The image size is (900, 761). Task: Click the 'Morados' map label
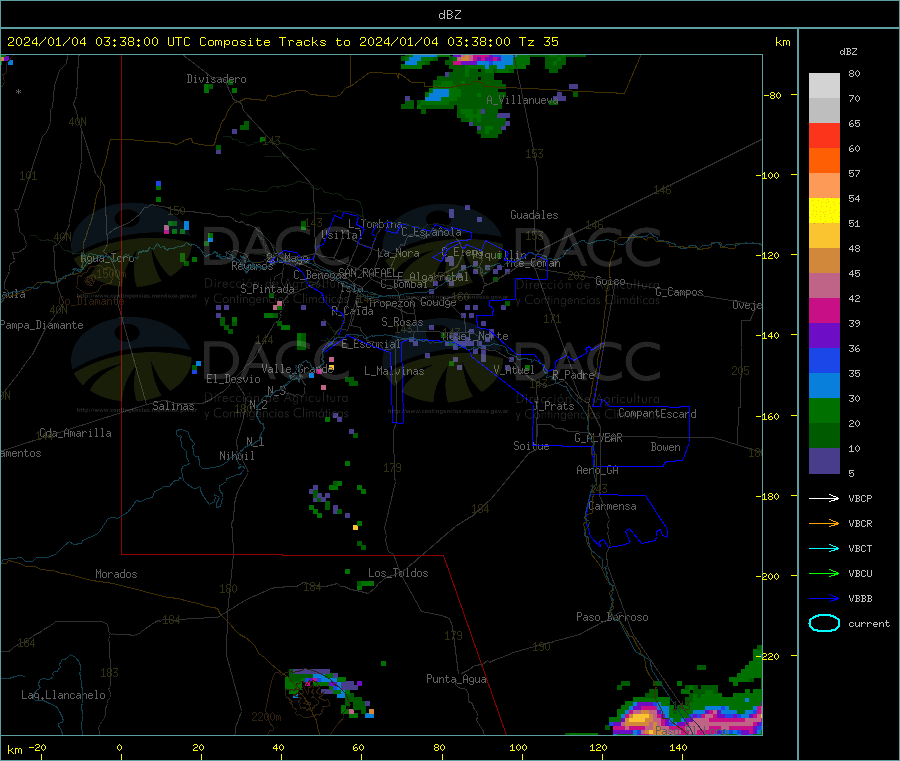[x=116, y=574]
